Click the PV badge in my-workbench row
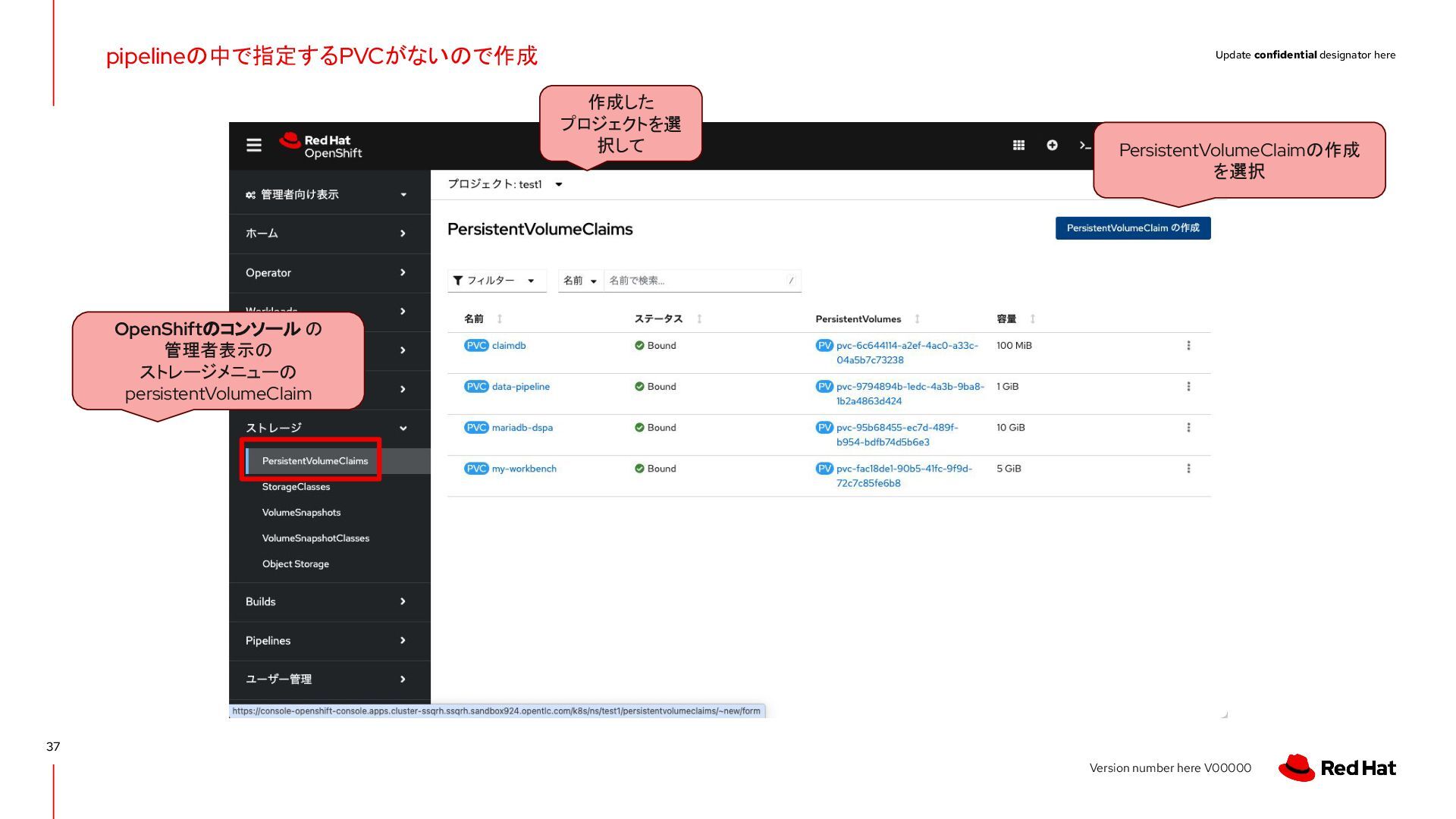Screen dimensions: 1456x819 tap(824, 469)
